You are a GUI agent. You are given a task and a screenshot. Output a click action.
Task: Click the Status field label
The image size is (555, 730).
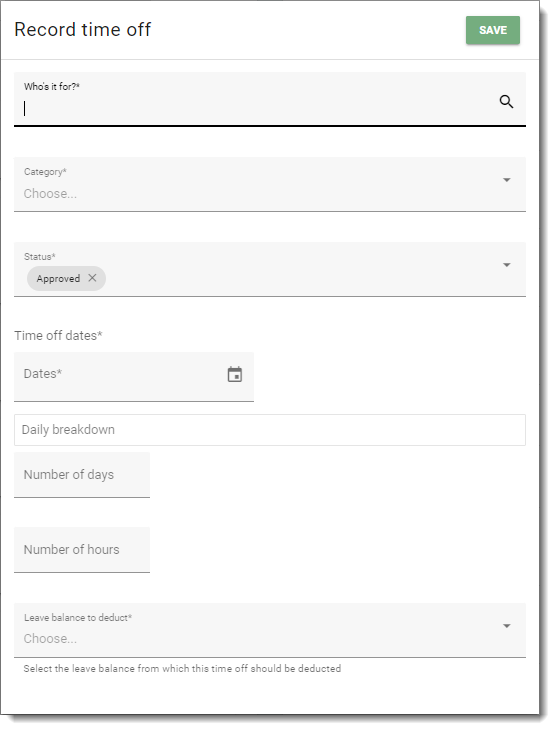coord(40,257)
